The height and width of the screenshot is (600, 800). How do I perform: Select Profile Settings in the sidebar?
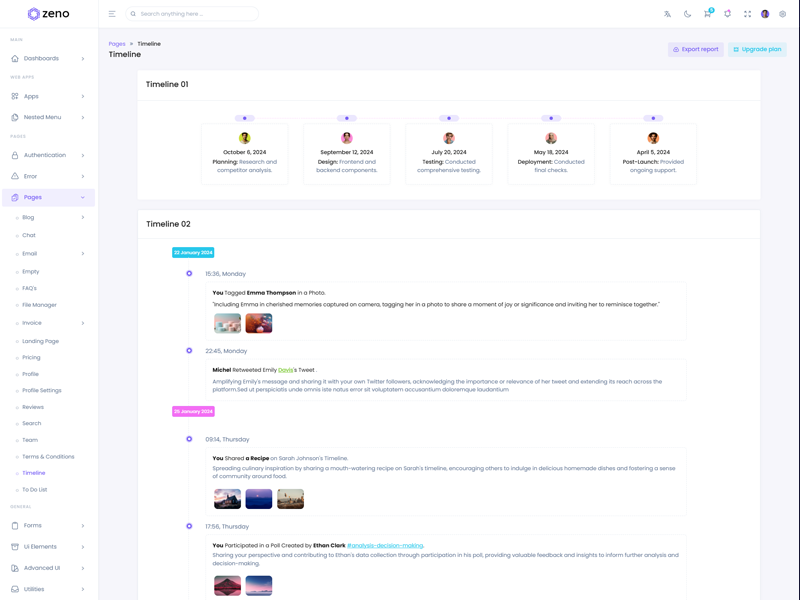coord(42,390)
